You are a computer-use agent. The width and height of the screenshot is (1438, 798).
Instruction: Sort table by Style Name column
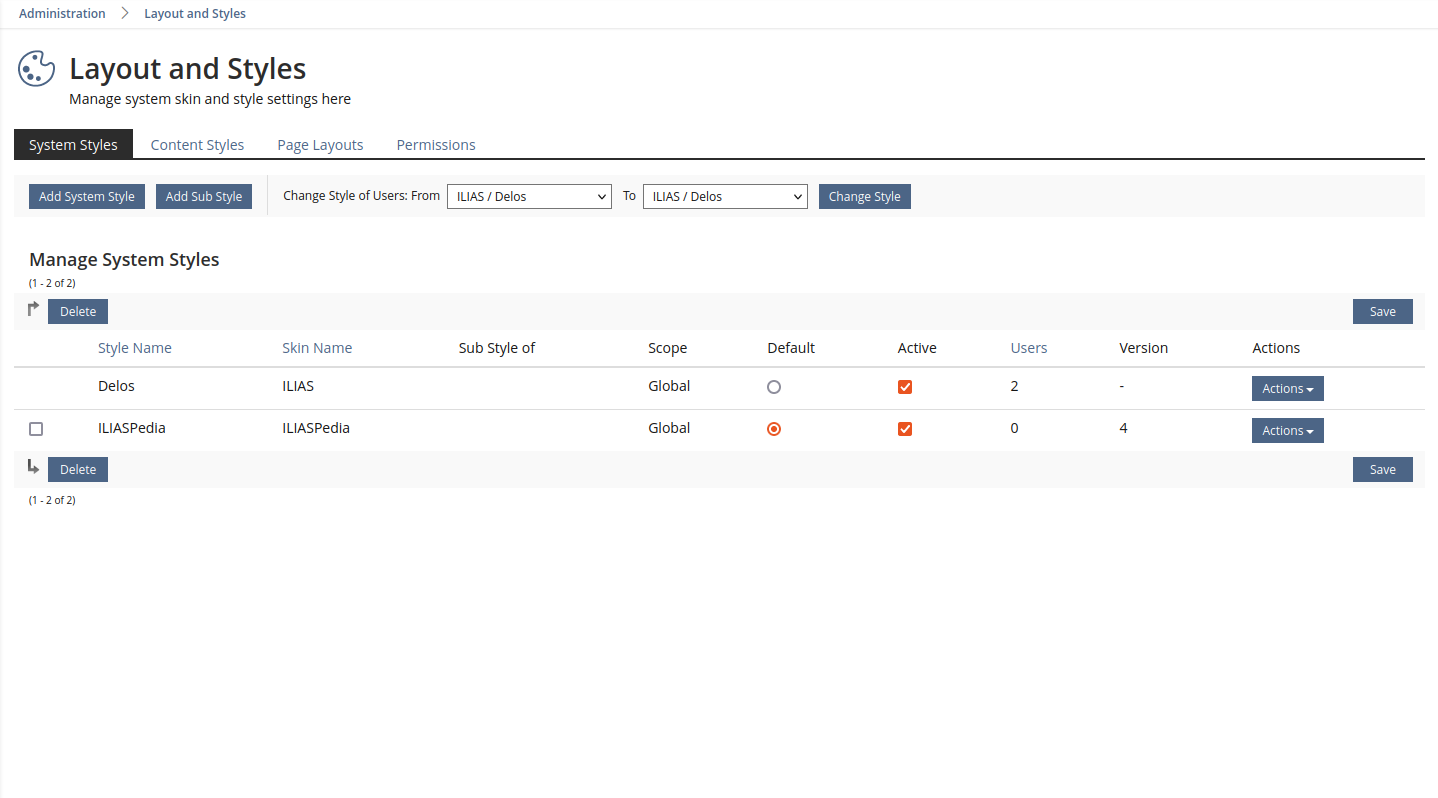tap(135, 348)
